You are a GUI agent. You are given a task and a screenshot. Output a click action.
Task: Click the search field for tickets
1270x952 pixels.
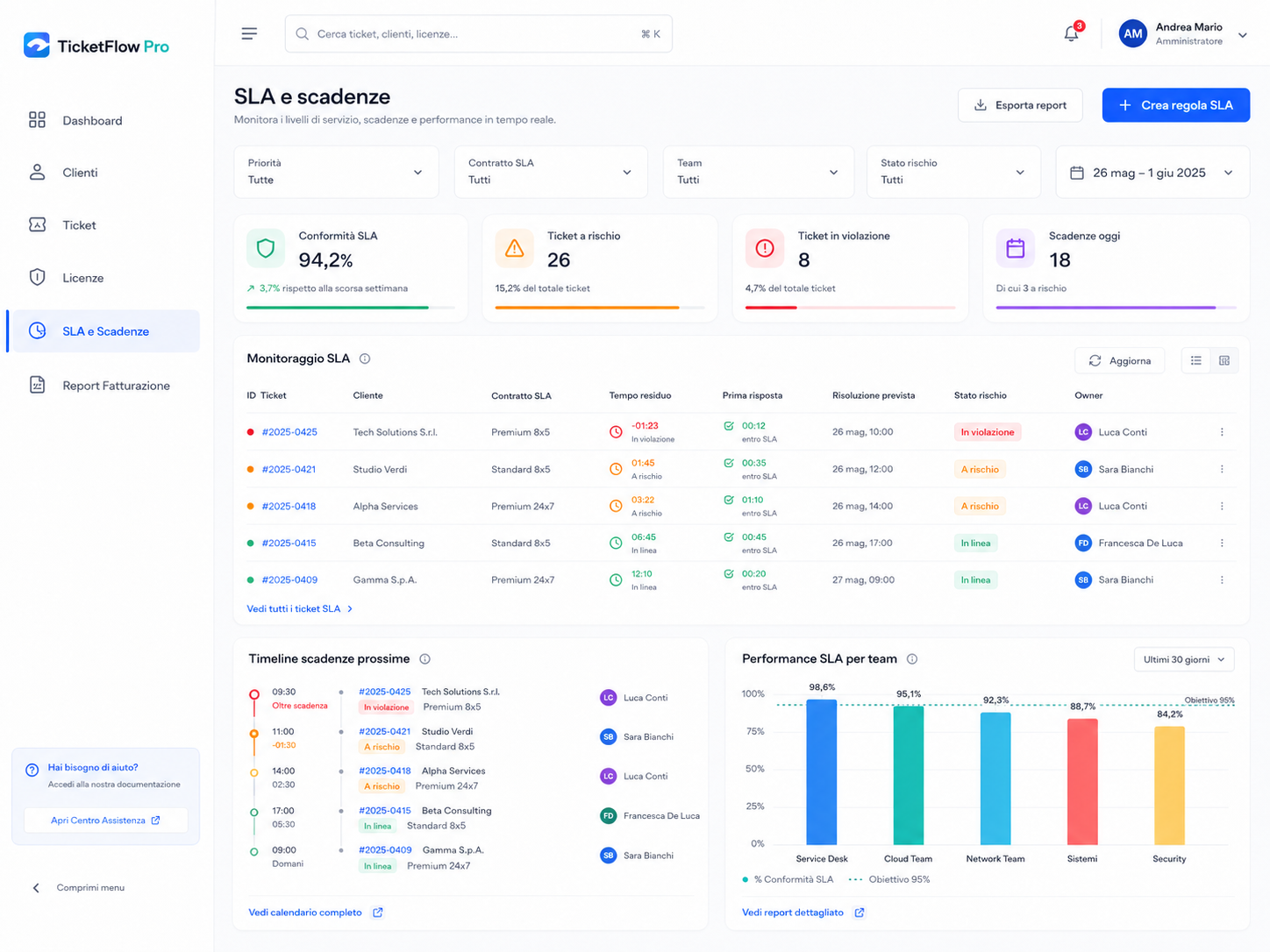[x=479, y=34]
